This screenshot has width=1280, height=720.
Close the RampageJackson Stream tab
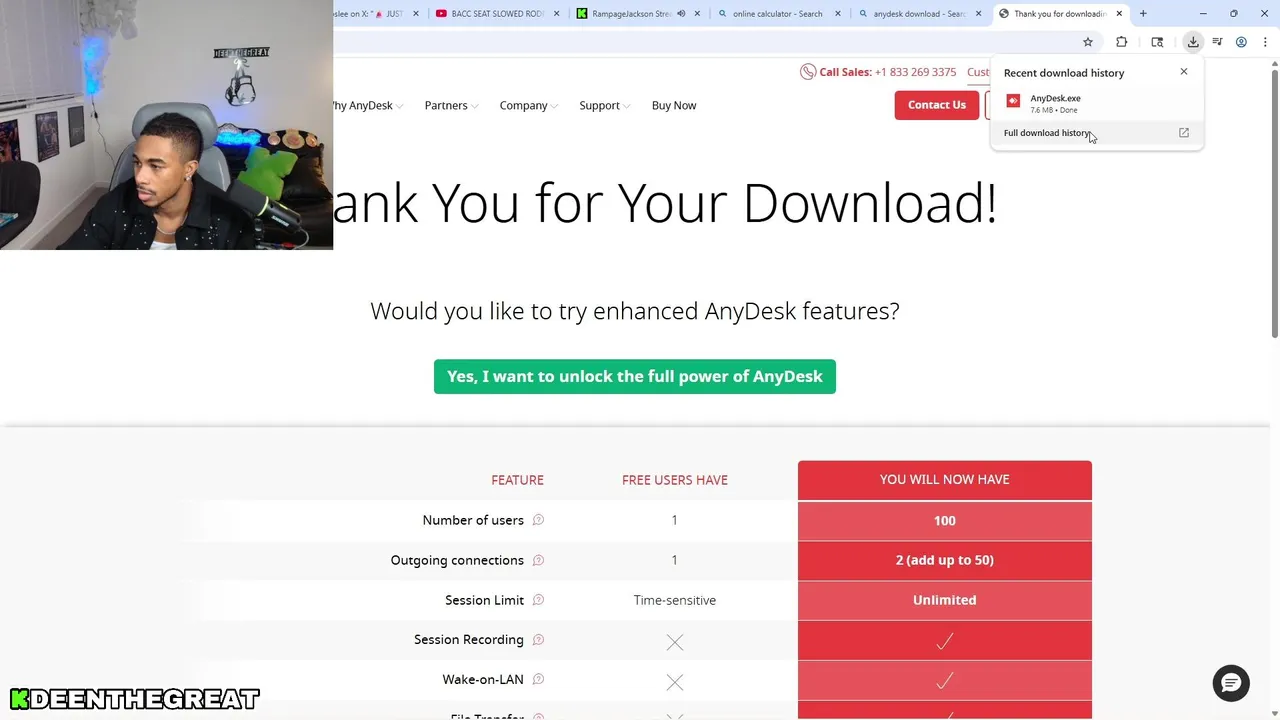tap(697, 14)
